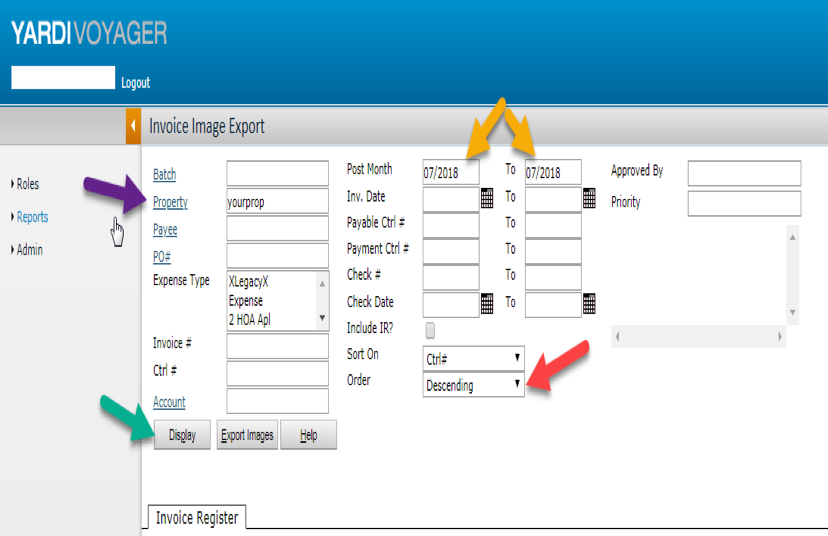Open the Sort On dropdown

(473, 357)
